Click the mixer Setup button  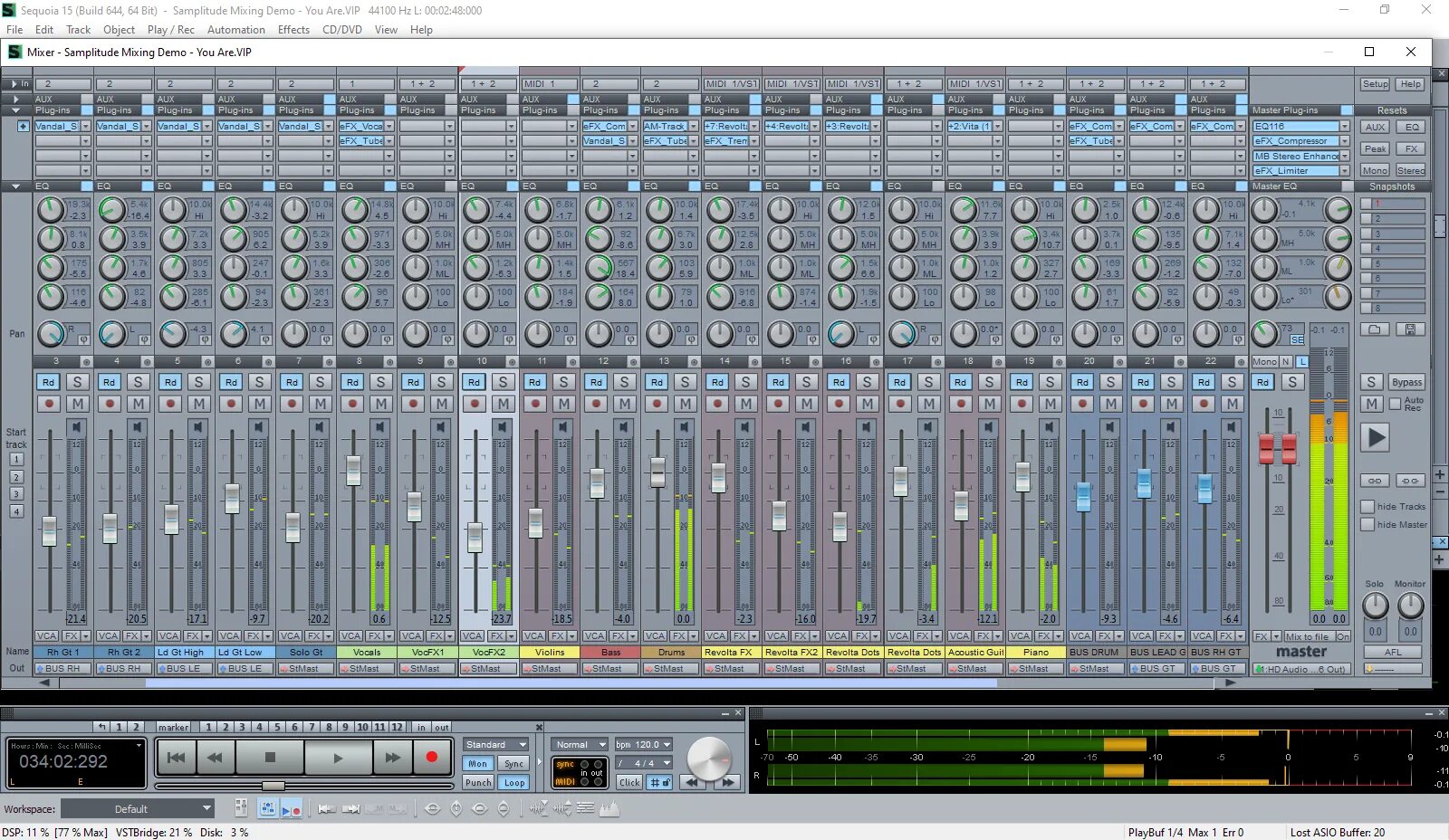coord(1375,84)
